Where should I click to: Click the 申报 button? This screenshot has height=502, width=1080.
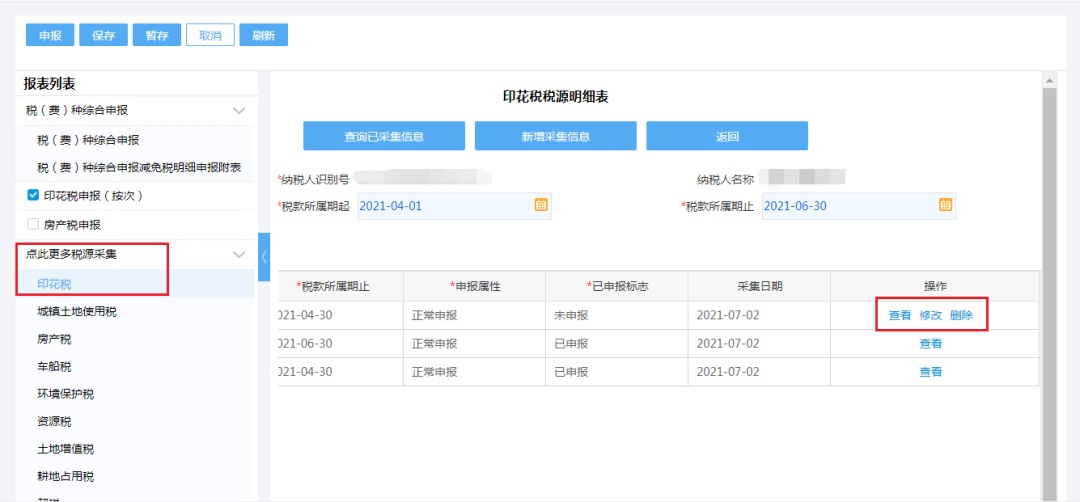coord(50,35)
